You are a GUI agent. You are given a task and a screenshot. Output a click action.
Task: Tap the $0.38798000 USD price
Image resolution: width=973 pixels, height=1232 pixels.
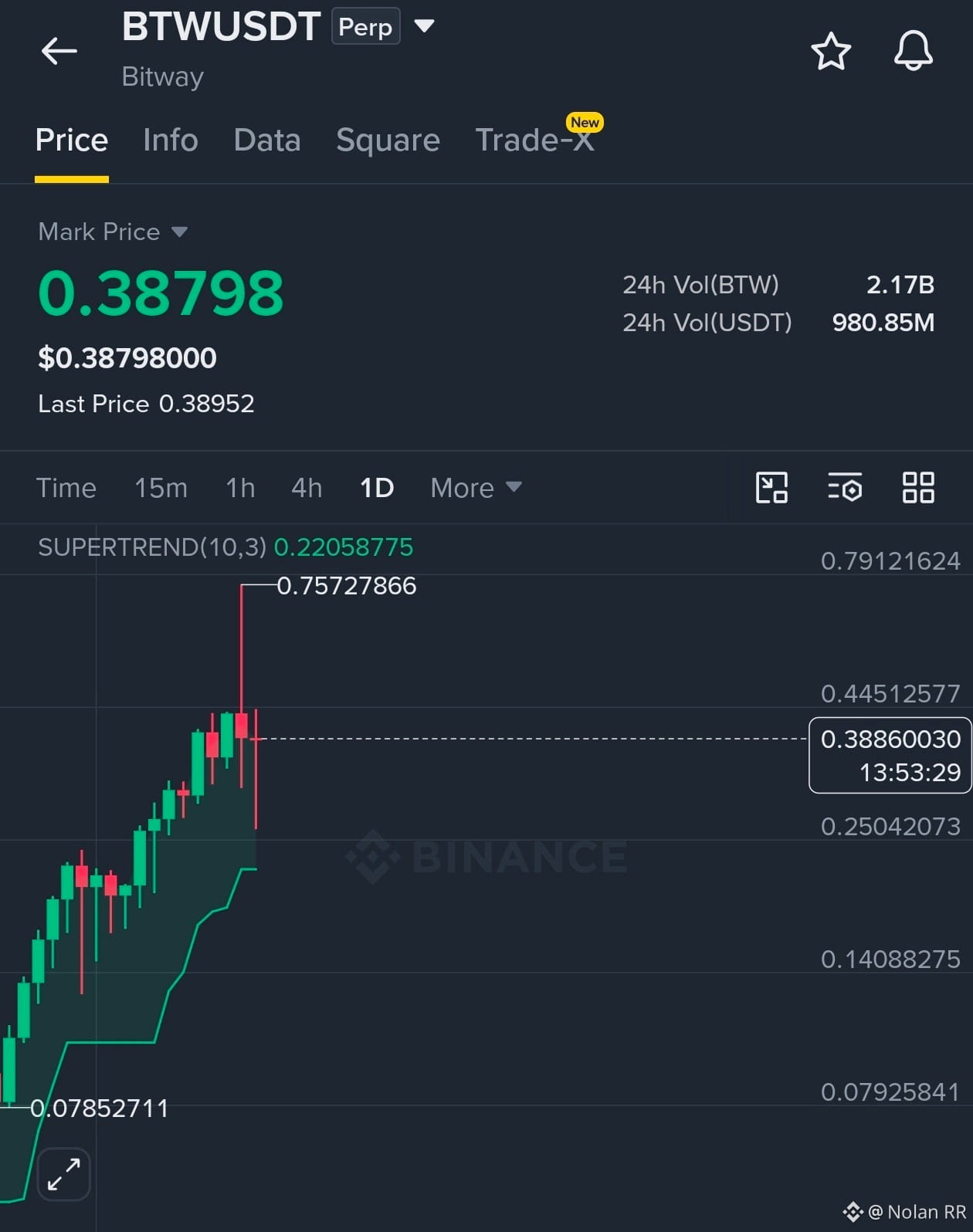(127, 358)
